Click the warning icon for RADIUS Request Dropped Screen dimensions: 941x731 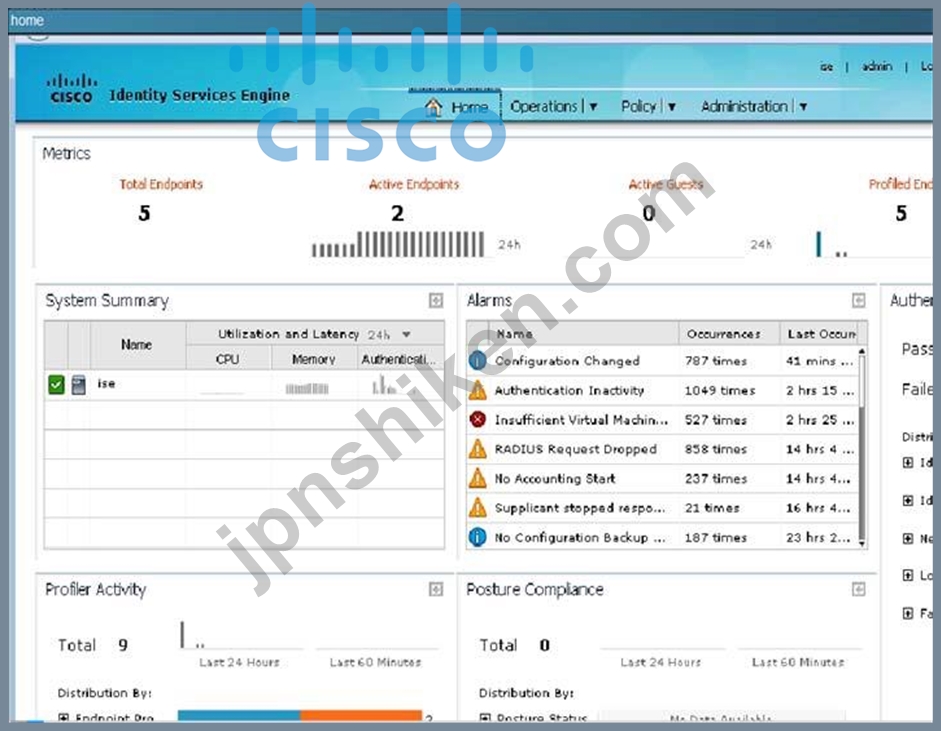point(478,449)
